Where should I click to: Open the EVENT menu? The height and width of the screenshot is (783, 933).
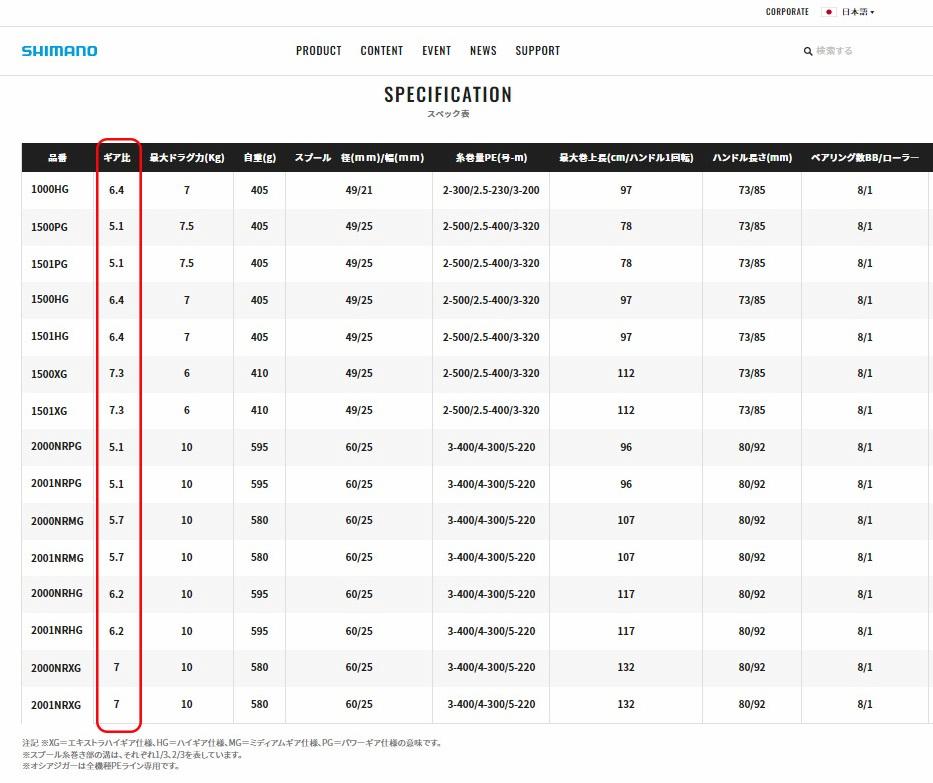coord(436,50)
